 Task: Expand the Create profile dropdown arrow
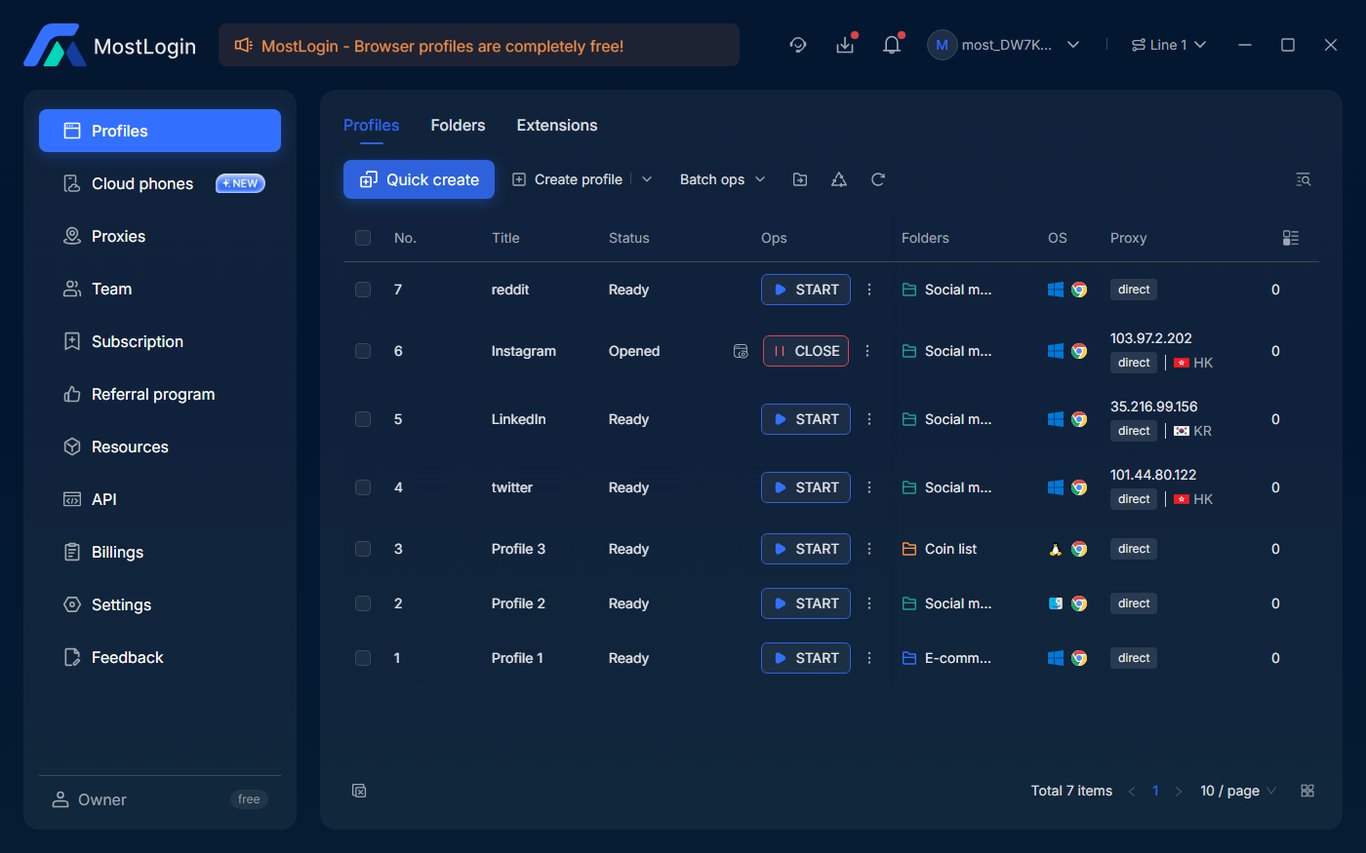[647, 180]
